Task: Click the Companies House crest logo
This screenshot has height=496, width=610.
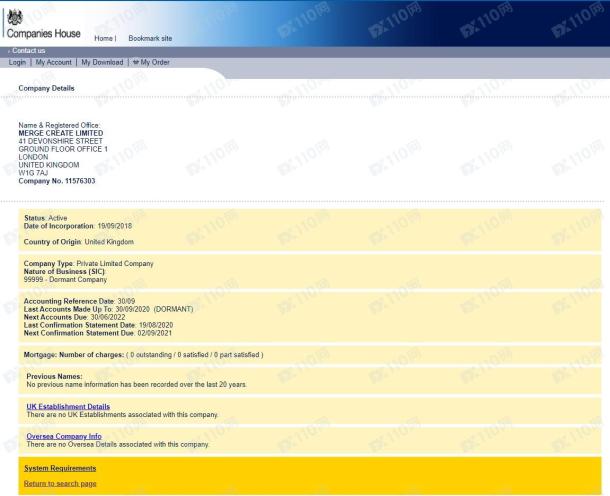Action: click(15, 17)
